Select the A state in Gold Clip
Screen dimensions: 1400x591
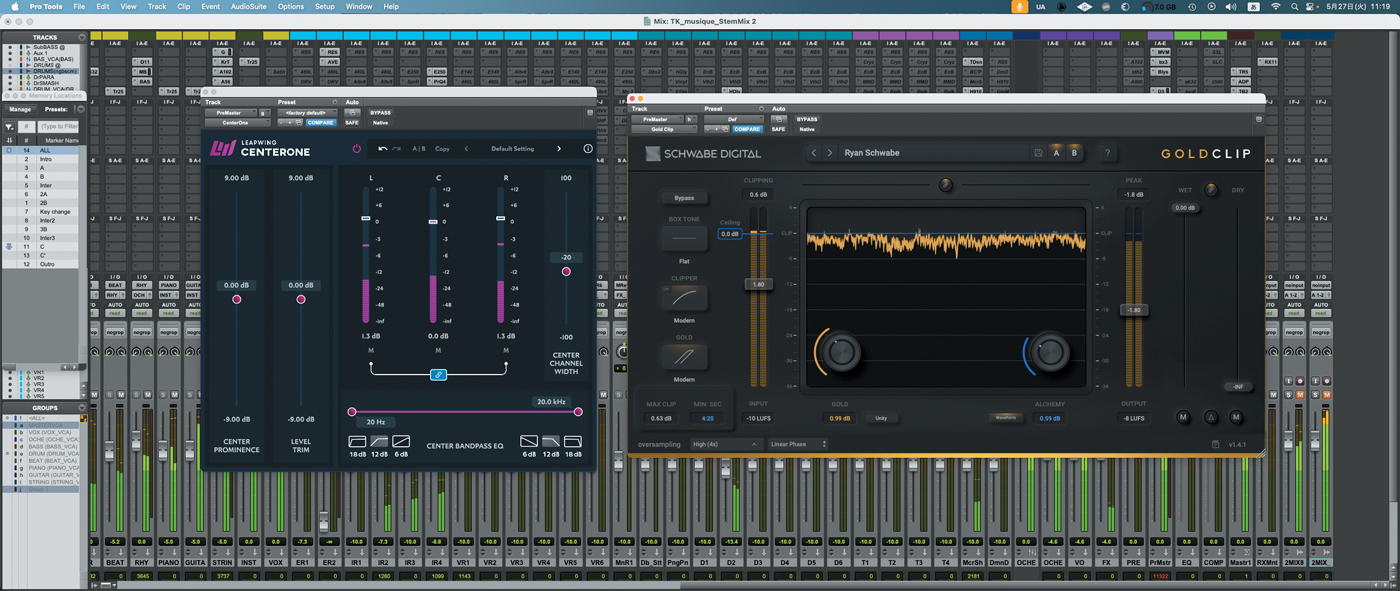point(1057,153)
